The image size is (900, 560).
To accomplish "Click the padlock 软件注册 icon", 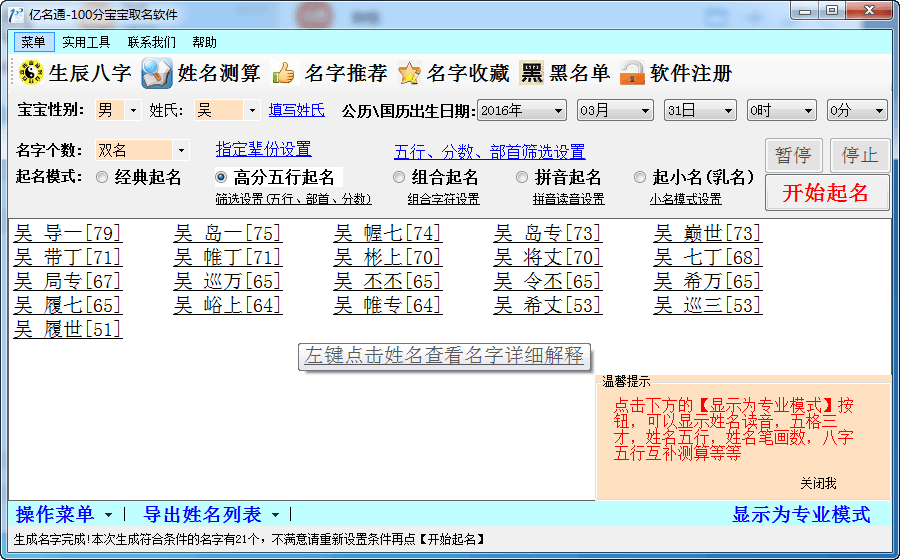I will [632, 73].
